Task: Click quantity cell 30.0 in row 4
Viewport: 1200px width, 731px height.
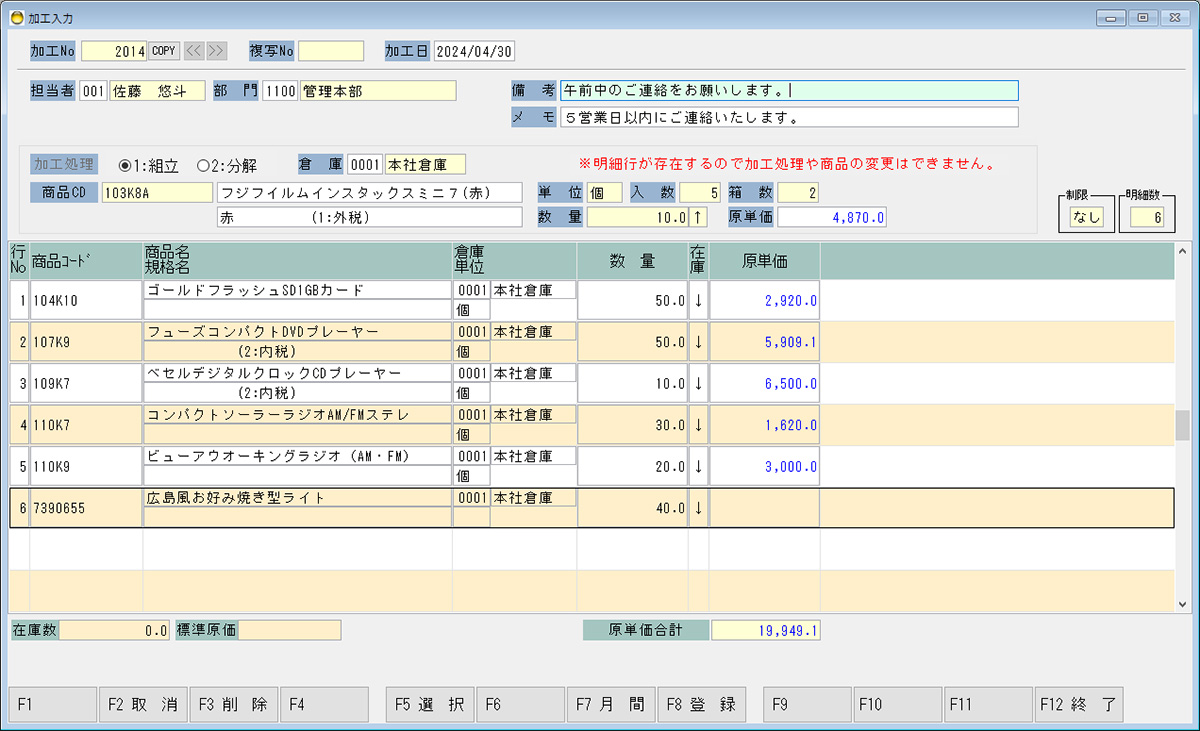Action: coord(632,425)
